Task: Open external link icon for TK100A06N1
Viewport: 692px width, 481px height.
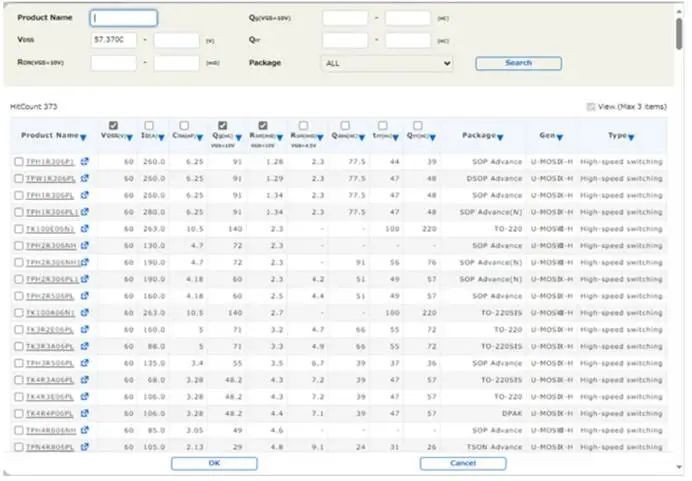Action: (x=85, y=312)
